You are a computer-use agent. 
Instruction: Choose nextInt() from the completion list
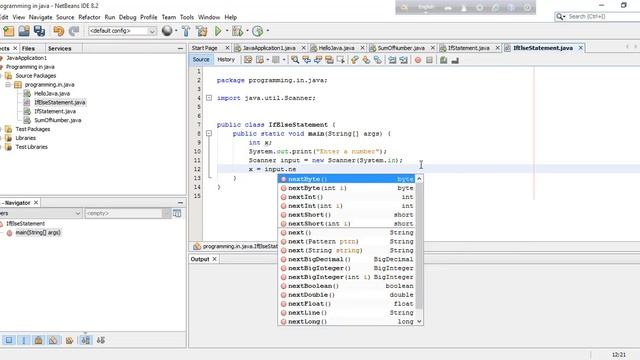tap(347, 197)
